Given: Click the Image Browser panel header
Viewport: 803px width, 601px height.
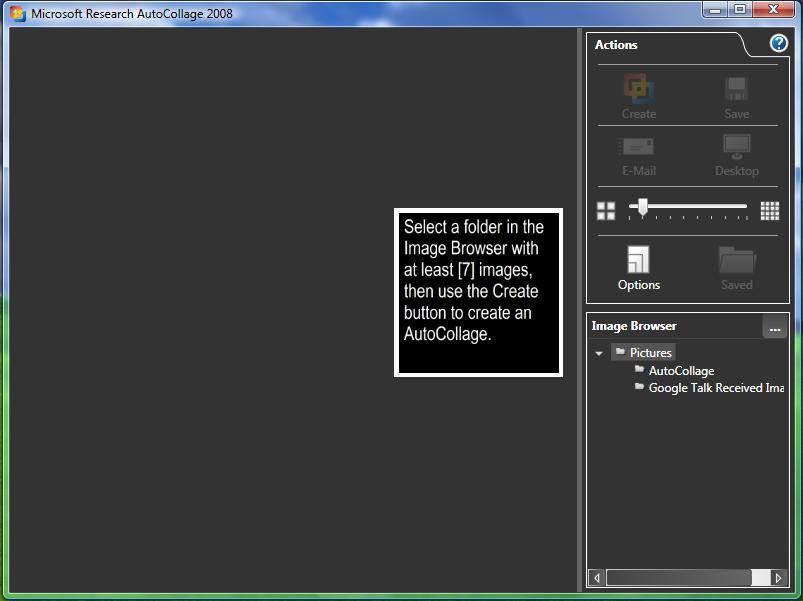Looking at the screenshot, I should [x=634, y=326].
